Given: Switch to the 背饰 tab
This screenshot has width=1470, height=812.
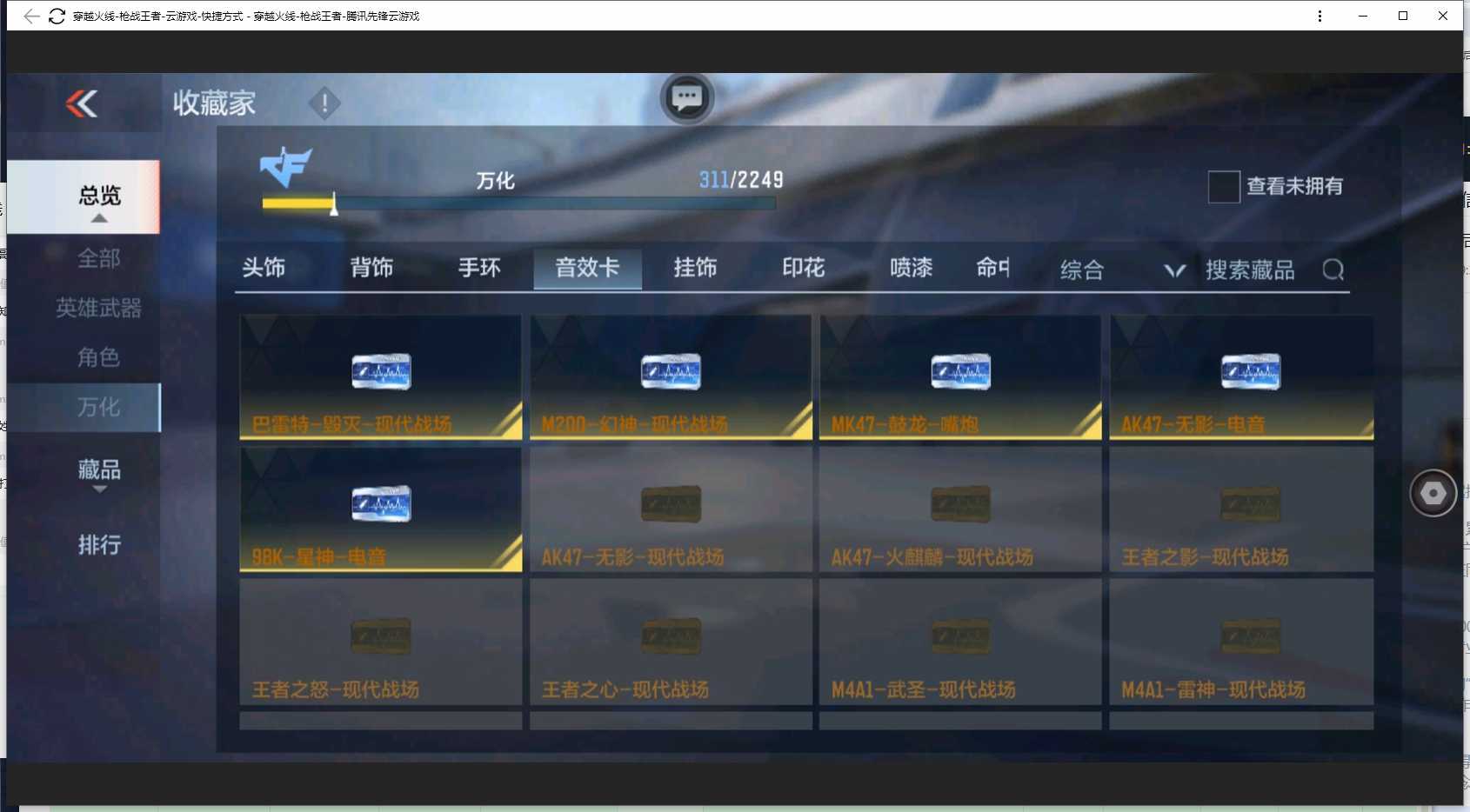Looking at the screenshot, I should point(371,268).
